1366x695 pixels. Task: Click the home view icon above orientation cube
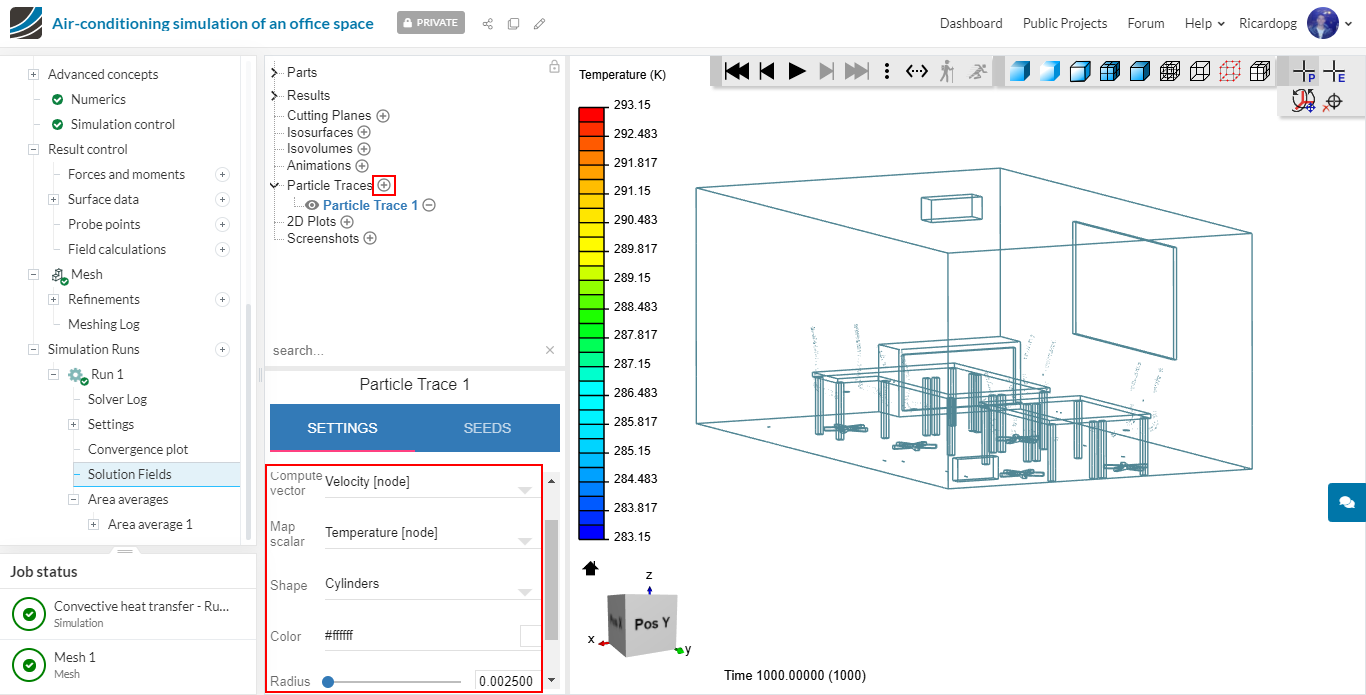[590, 568]
